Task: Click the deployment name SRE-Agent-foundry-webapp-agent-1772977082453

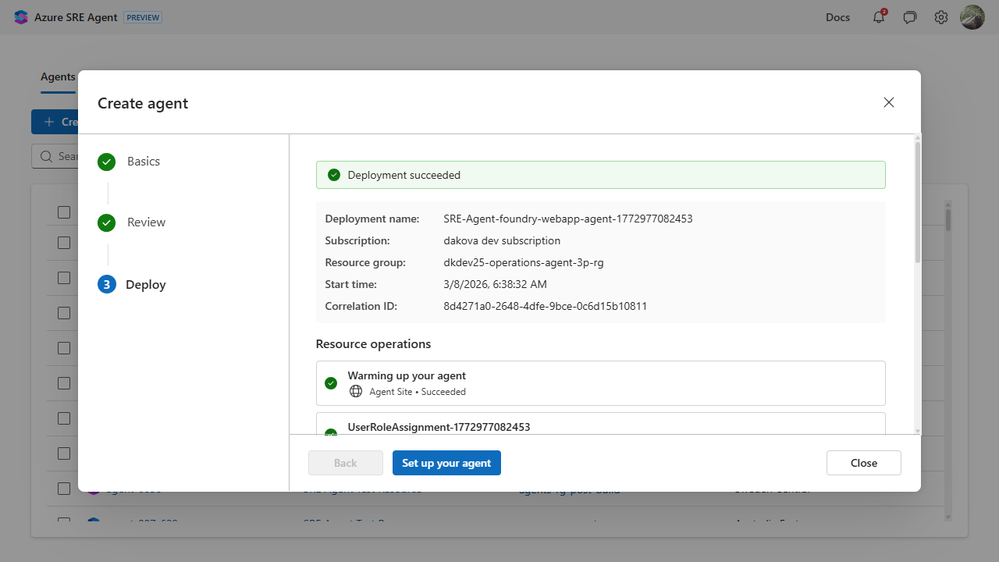Action: click(568, 219)
